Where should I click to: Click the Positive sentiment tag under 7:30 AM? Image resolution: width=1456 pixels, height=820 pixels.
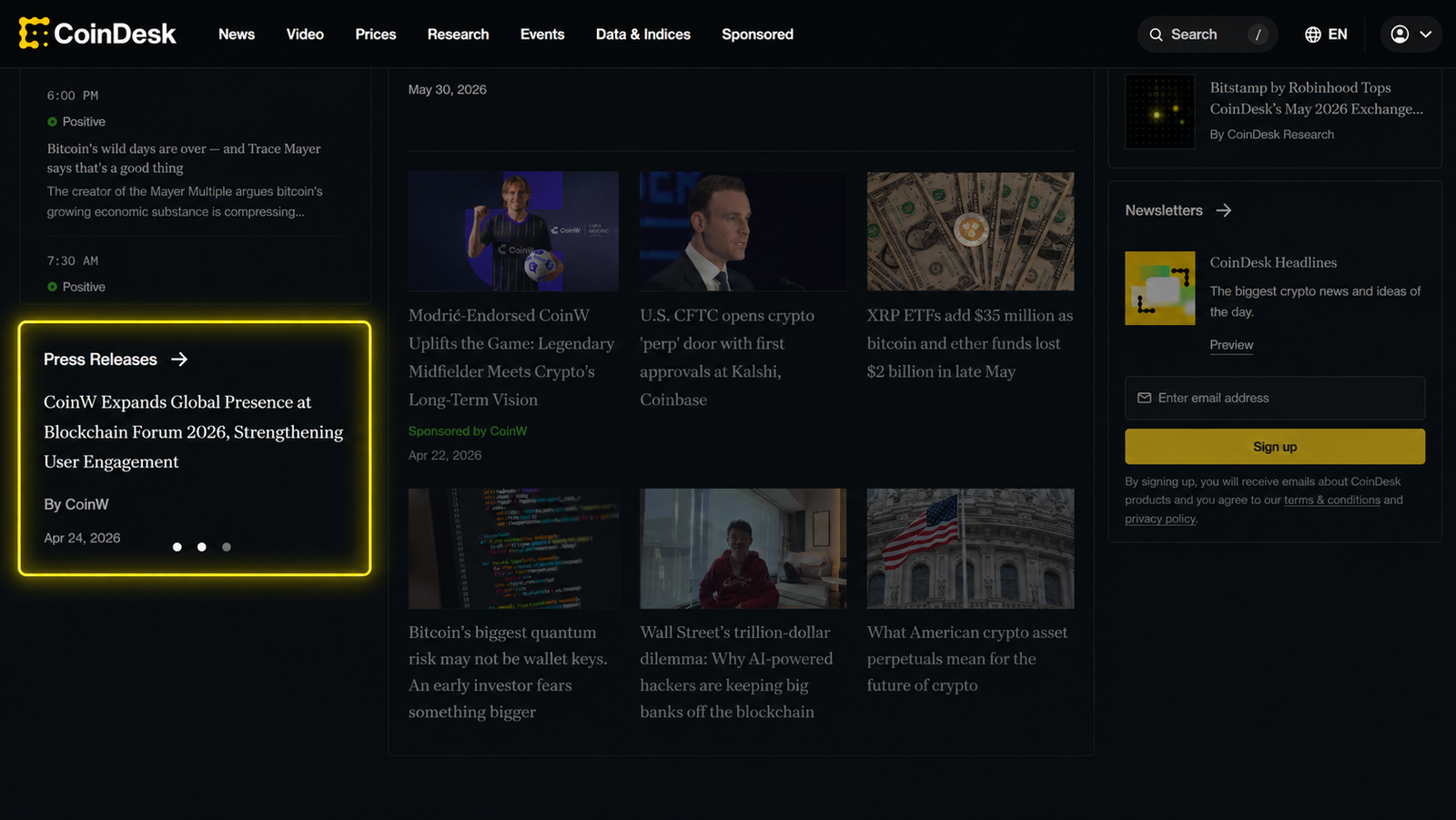pos(76,287)
